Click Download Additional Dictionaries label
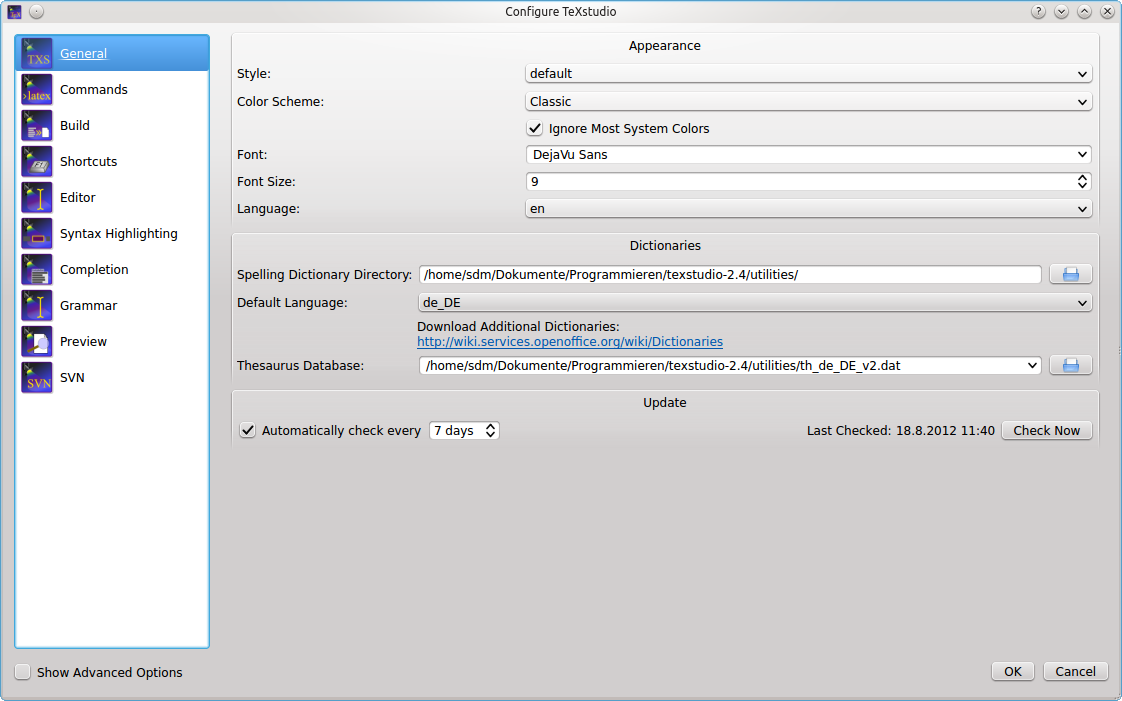 pyautogui.click(x=518, y=327)
